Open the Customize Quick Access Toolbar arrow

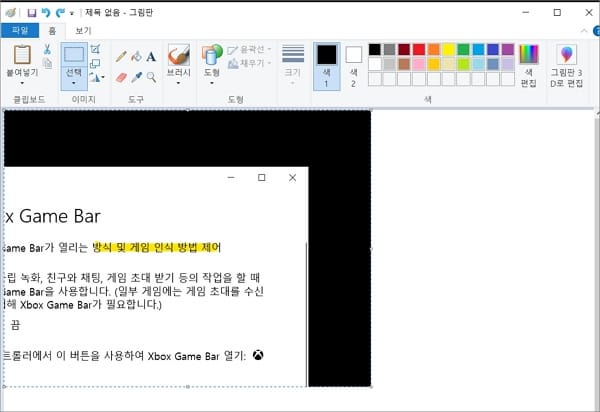(x=72, y=13)
